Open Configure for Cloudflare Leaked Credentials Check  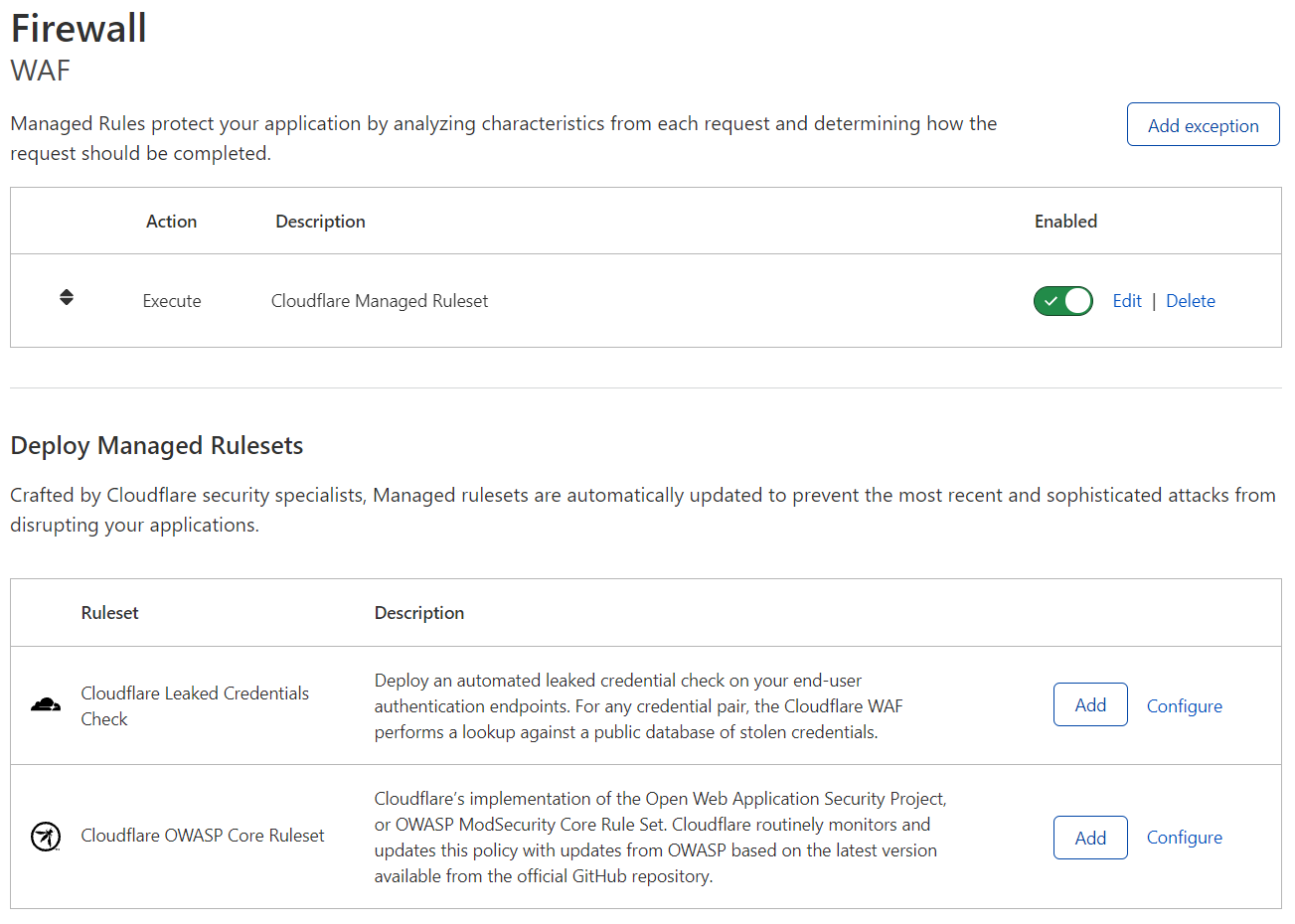click(1185, 704)
